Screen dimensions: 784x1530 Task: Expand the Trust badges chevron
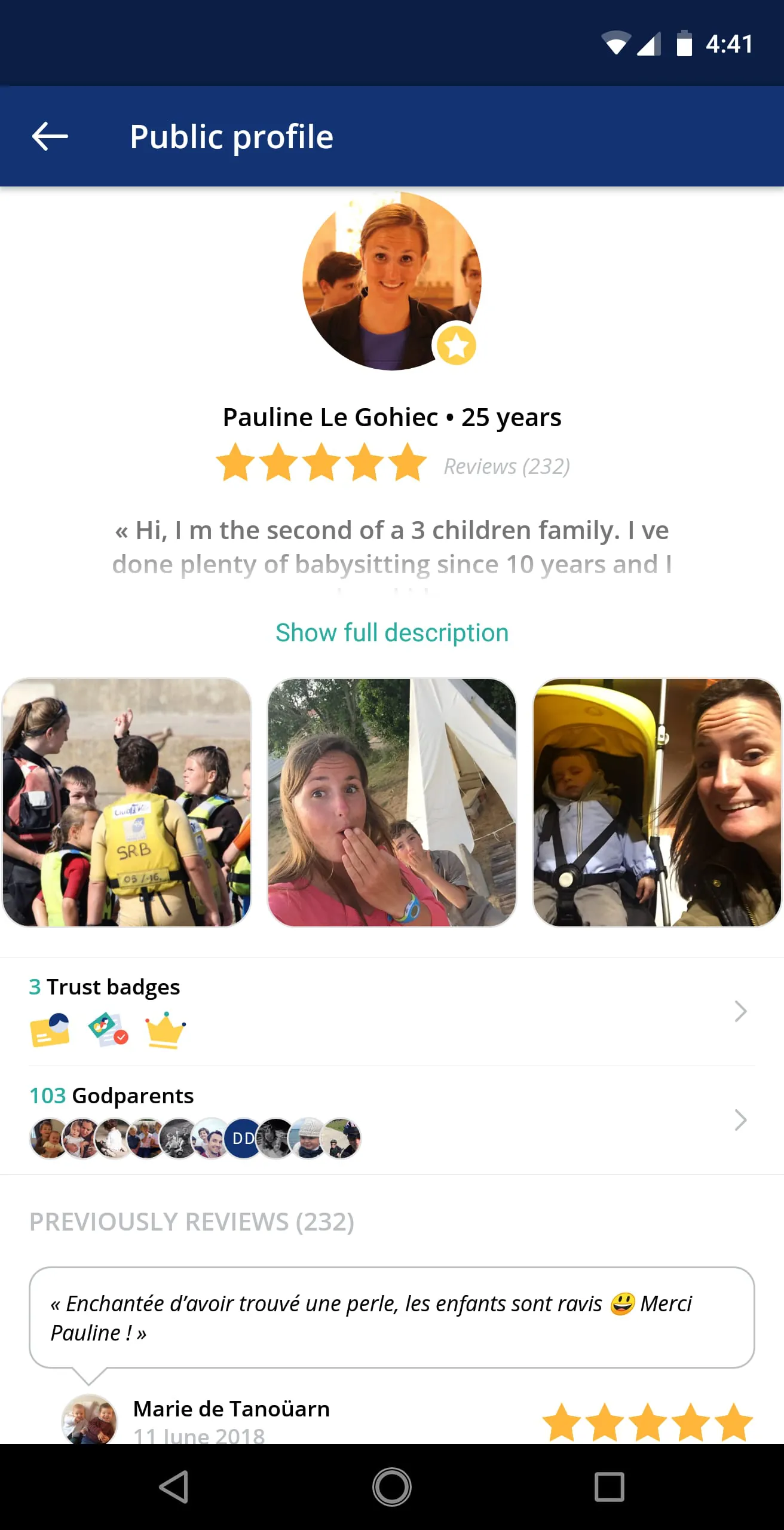740,1011
